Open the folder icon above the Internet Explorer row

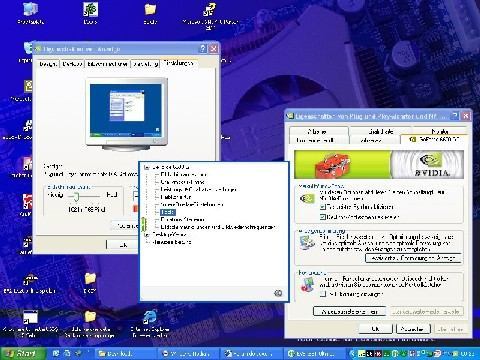click(90, 278)
